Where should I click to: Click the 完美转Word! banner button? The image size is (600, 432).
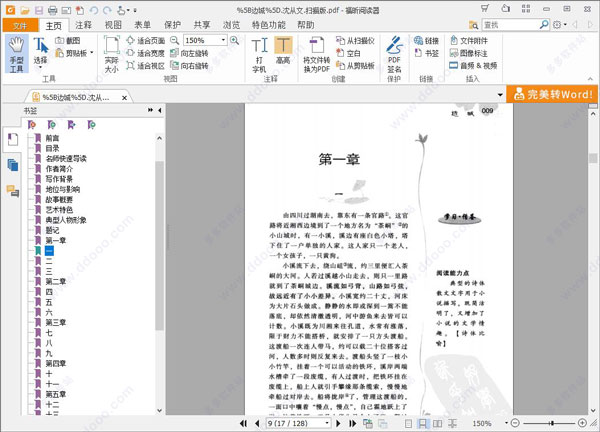click(x=552, y=94)
